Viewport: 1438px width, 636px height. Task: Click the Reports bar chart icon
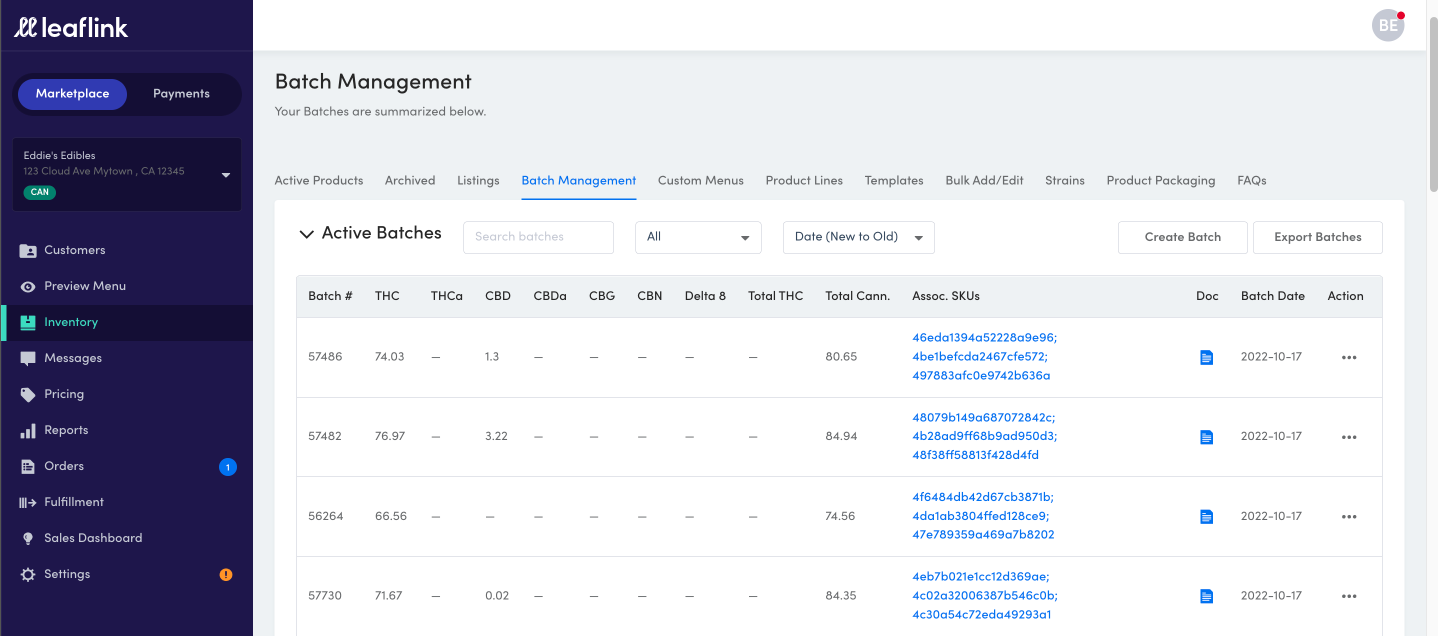point(28,430)
